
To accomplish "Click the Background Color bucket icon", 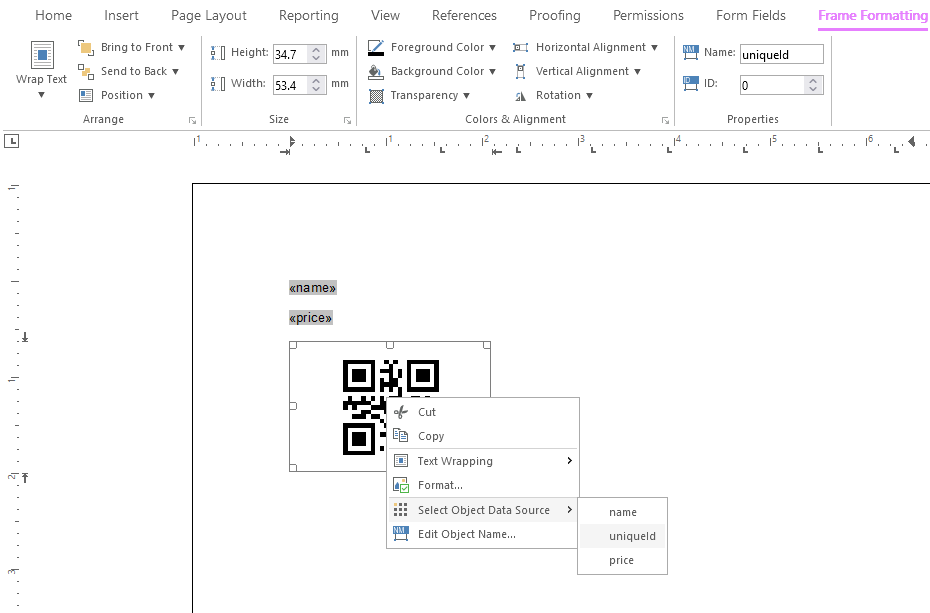I will [x=375, y=72].
